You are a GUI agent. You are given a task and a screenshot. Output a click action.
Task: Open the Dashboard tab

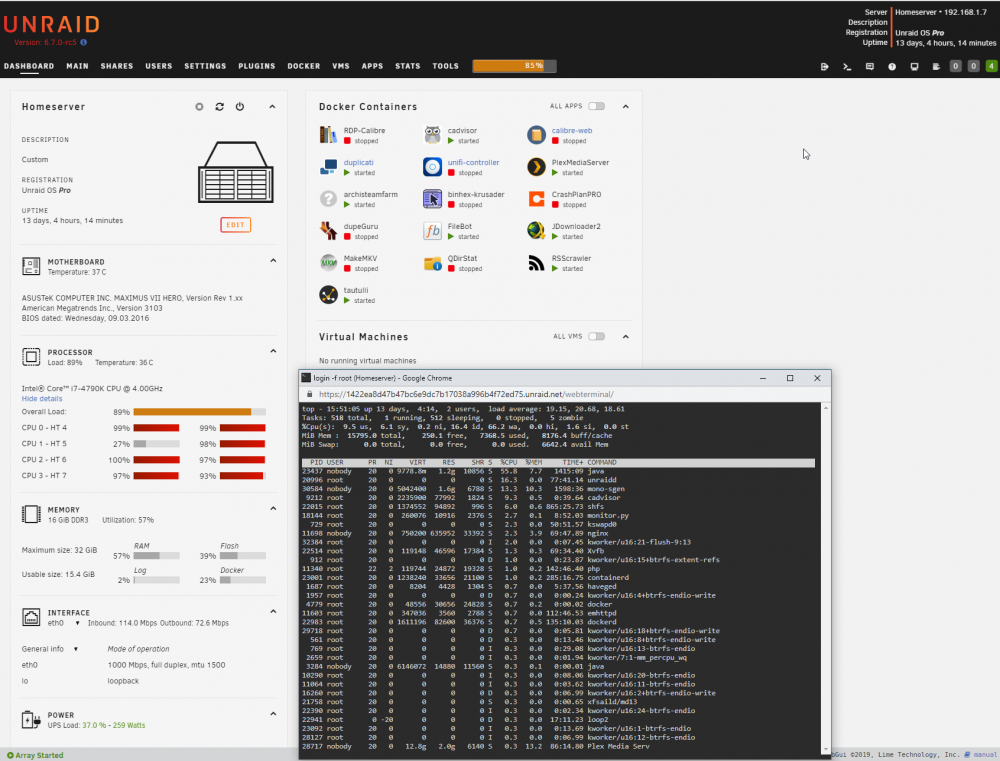[x=29, y=66]
